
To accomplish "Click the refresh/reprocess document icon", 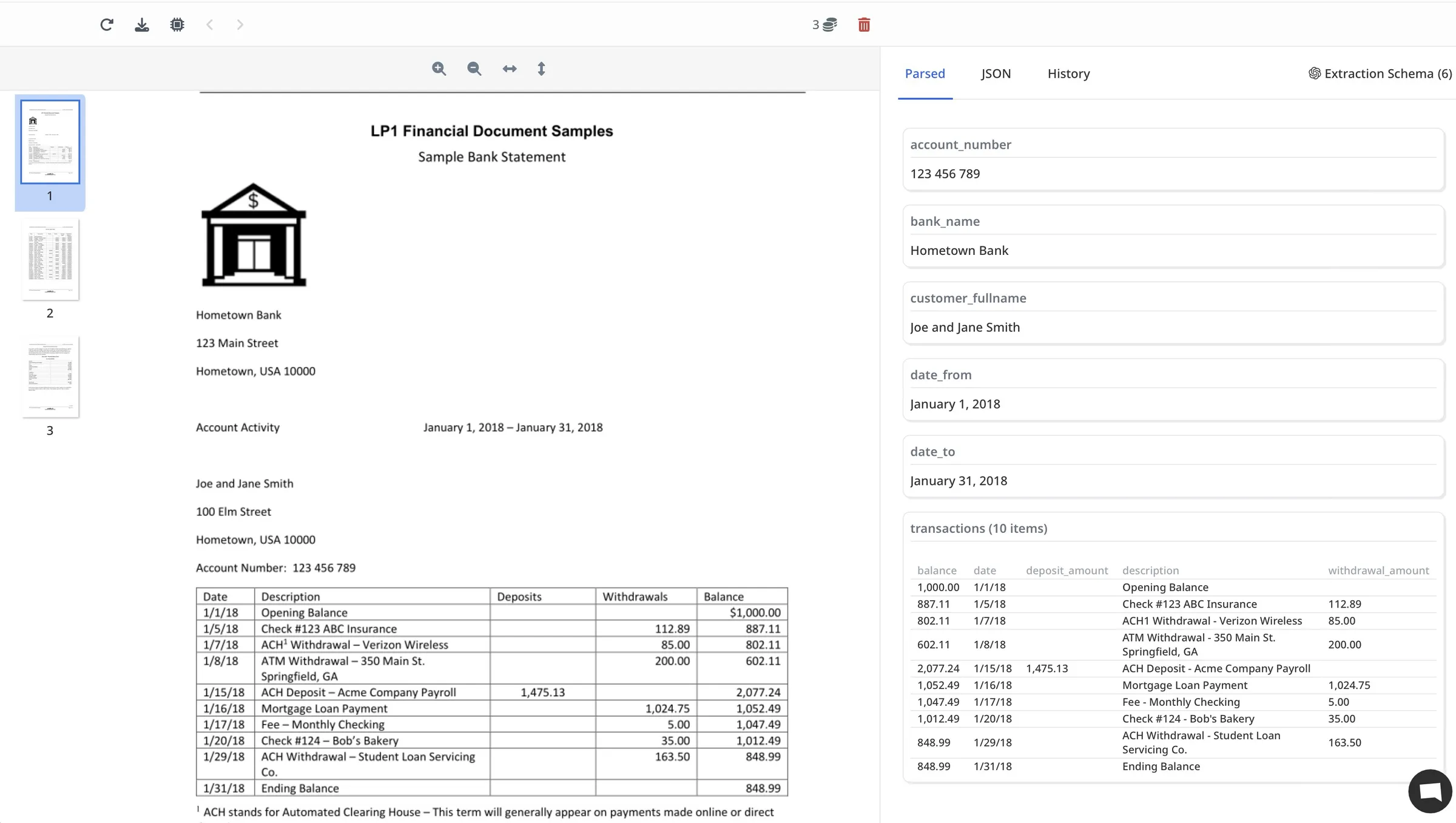I will click(107, 25).
